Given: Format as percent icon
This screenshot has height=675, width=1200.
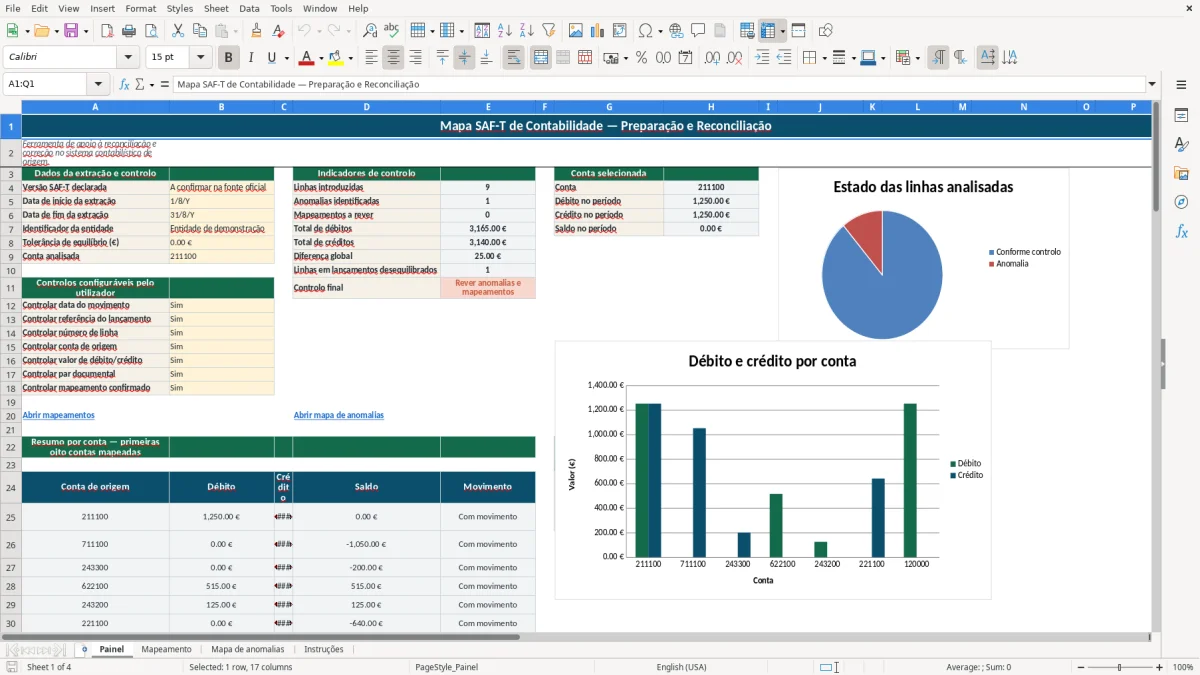Looking at the screenshot, I should 641,58.
